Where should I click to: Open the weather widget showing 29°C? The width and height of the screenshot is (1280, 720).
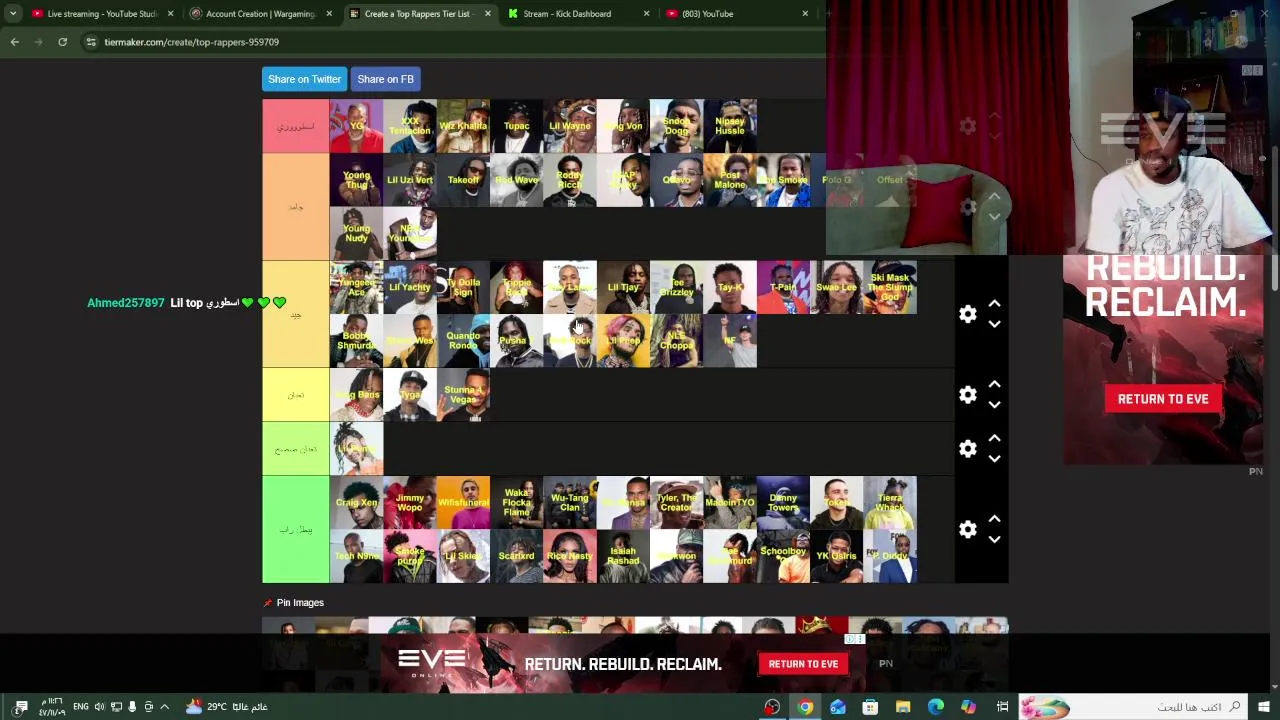tap(226, 707)
